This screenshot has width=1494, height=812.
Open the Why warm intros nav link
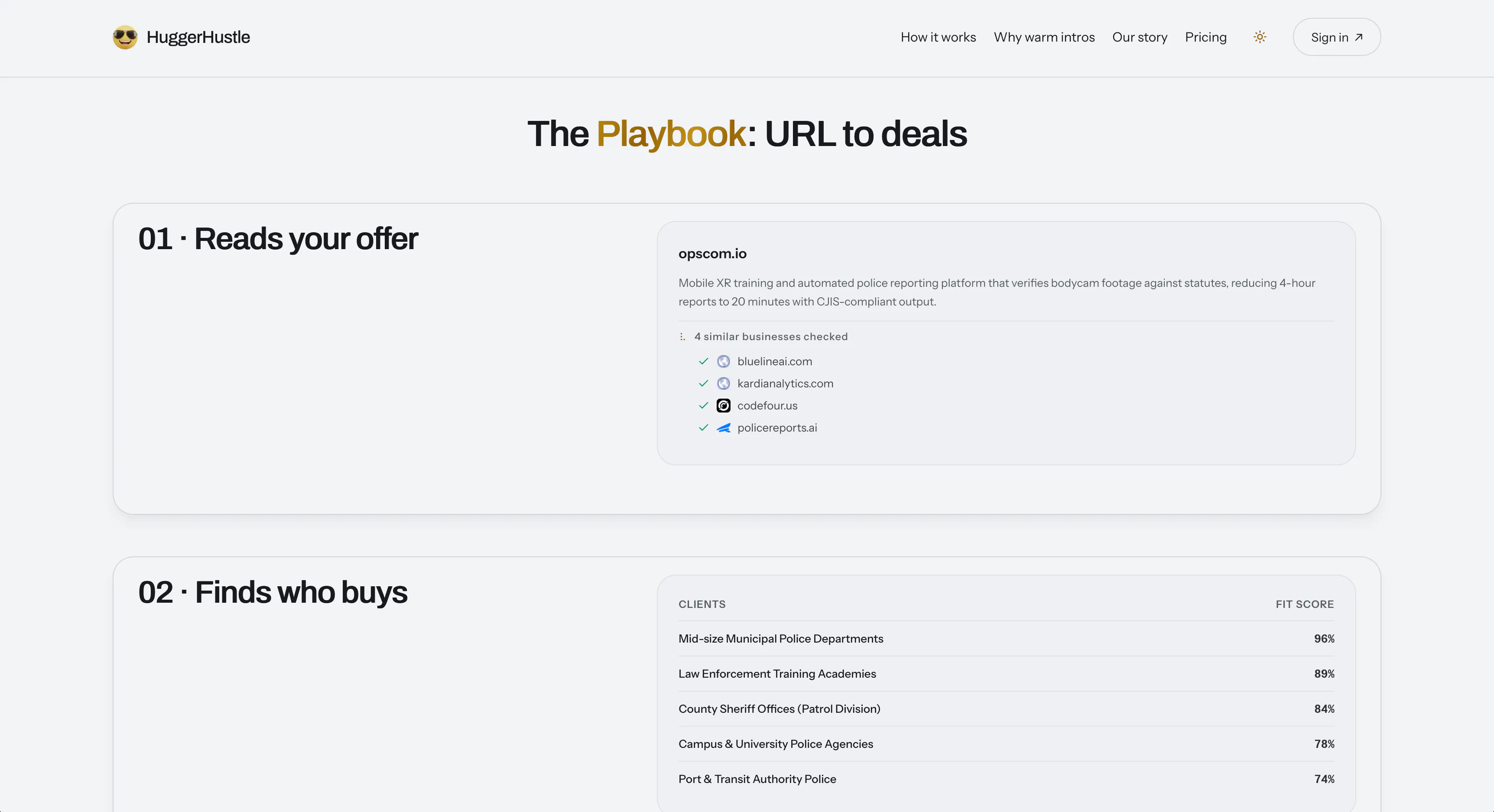click(1044, 37)
